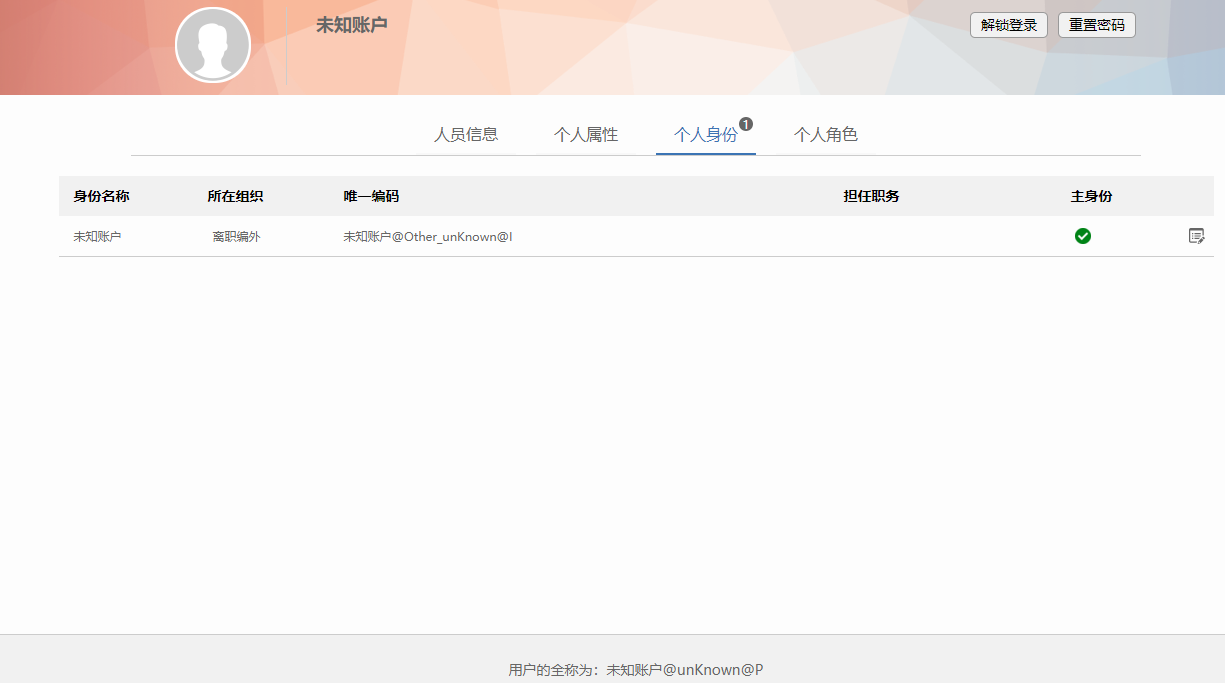The width and height of the screenshot is (1225, 683).
Task: Click the 解锁登录 button
Action: point(1008,25)
